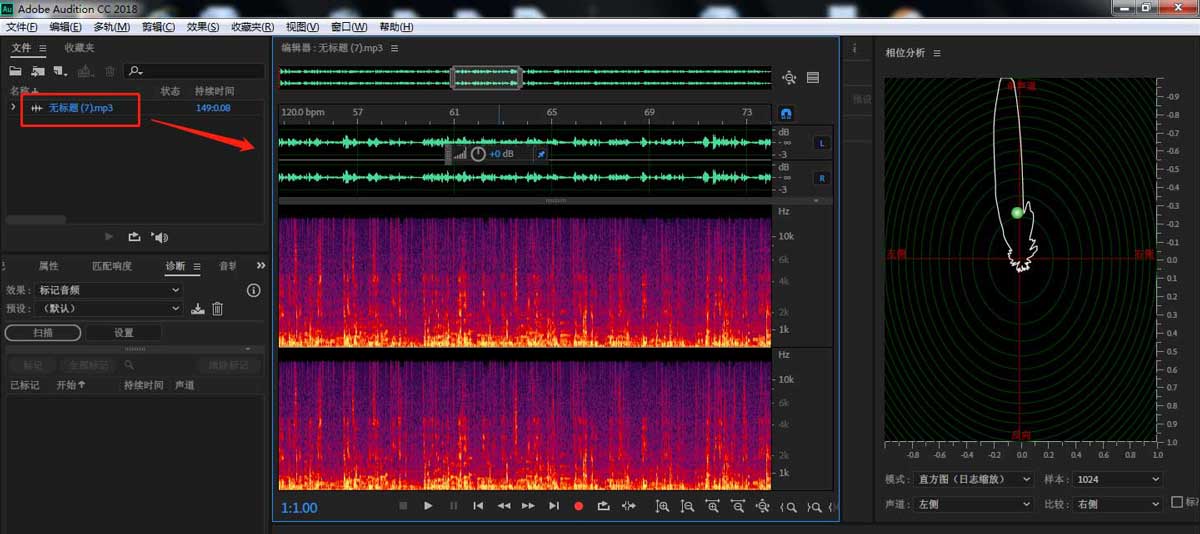
Task: Toggle loop playback in the editor transport
Action: coord(603,506)
